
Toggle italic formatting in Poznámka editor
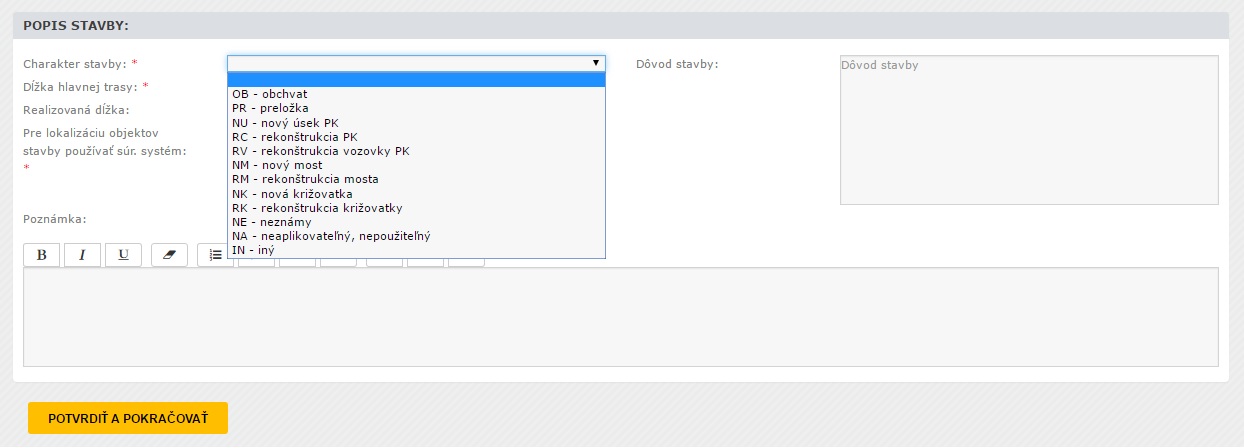pyautogui.click(x=82, y=255)
